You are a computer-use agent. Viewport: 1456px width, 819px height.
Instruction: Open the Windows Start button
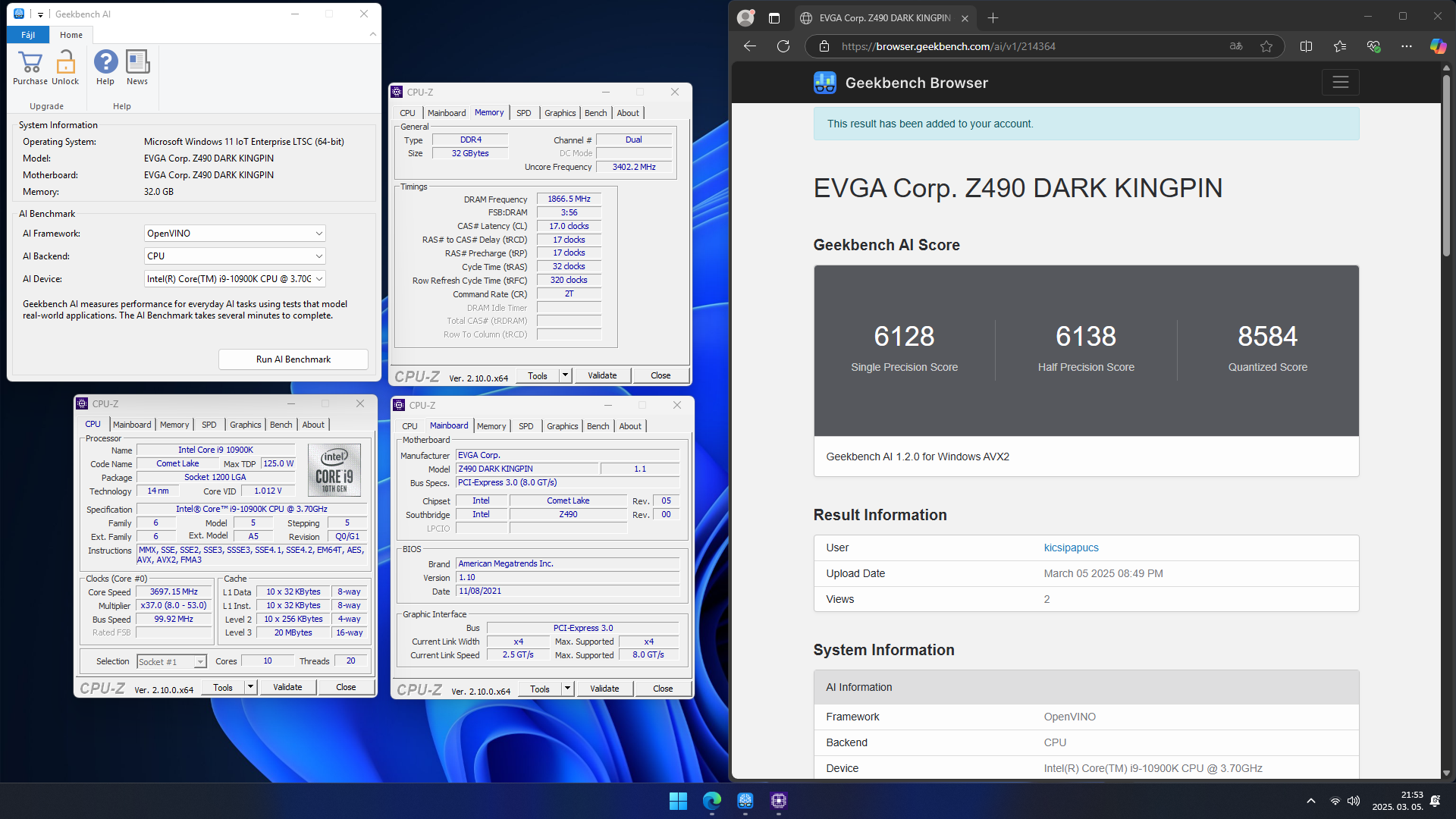click(x=678, y=801)
